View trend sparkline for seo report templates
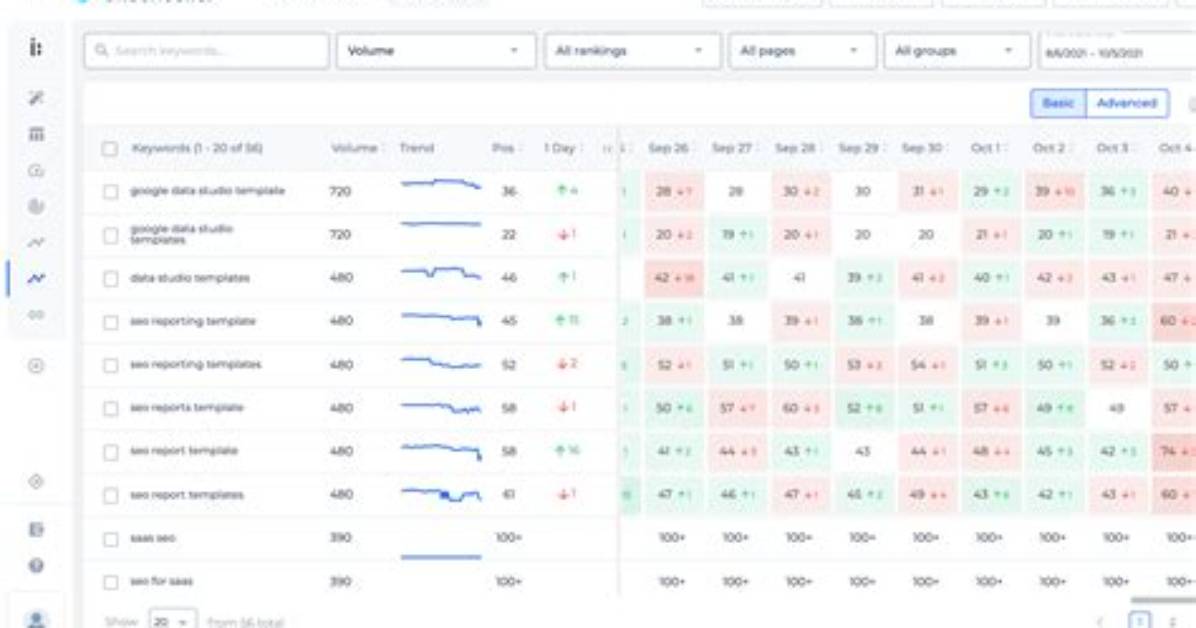The height and width of the screenshot is (628, 1196). [441, 495]
